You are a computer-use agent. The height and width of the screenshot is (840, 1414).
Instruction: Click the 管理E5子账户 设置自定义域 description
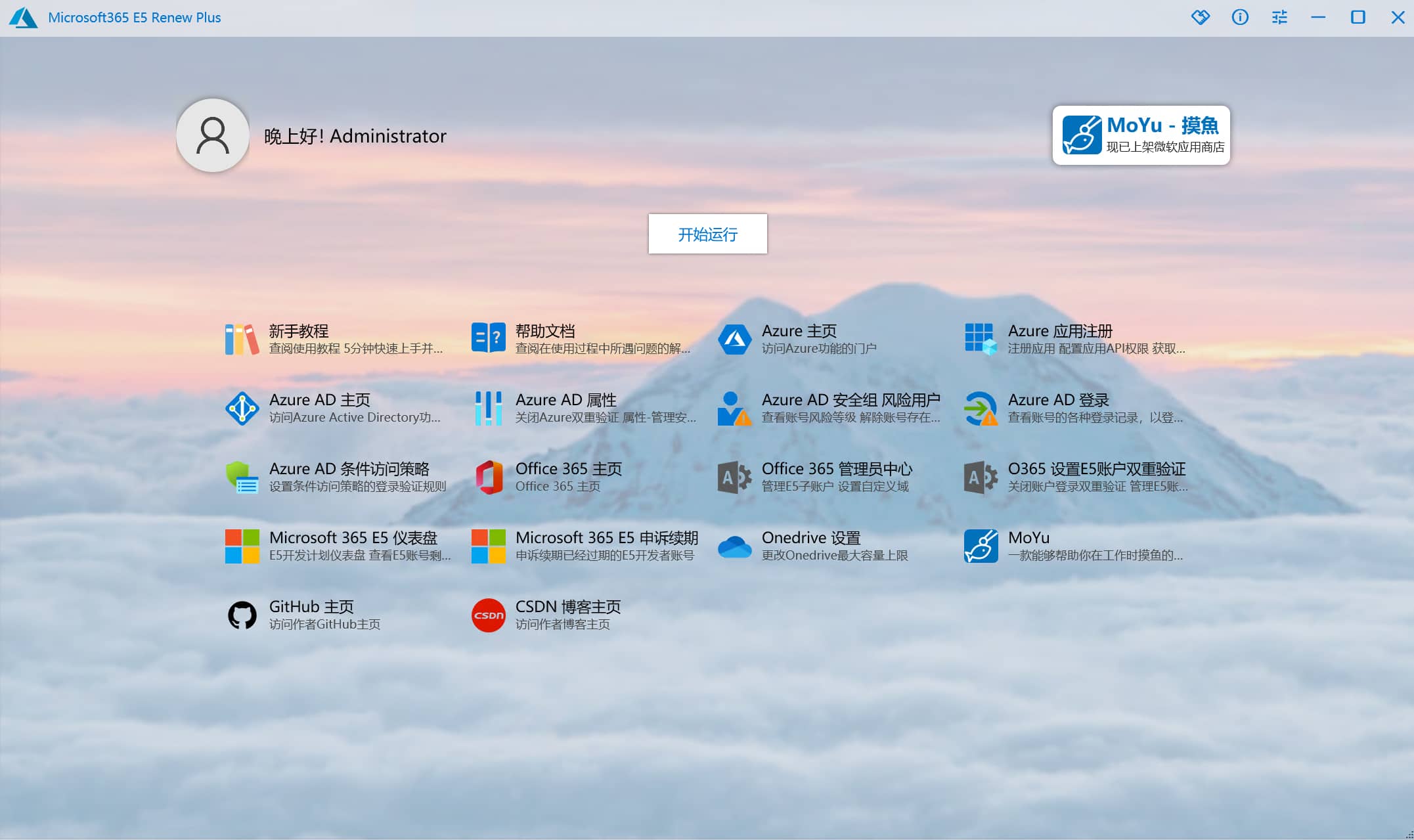click(x=835, y=487)
